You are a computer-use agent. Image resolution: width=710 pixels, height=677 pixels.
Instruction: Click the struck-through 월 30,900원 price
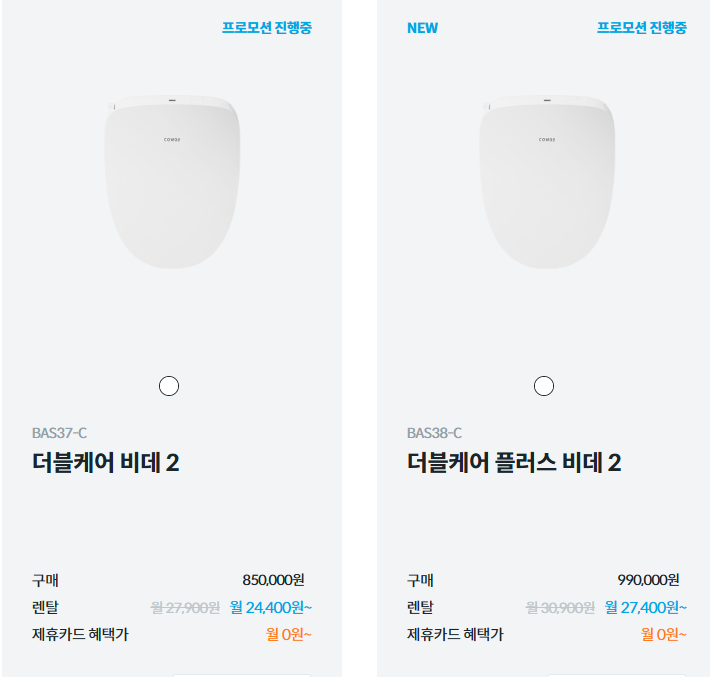[x=560, y=607]
